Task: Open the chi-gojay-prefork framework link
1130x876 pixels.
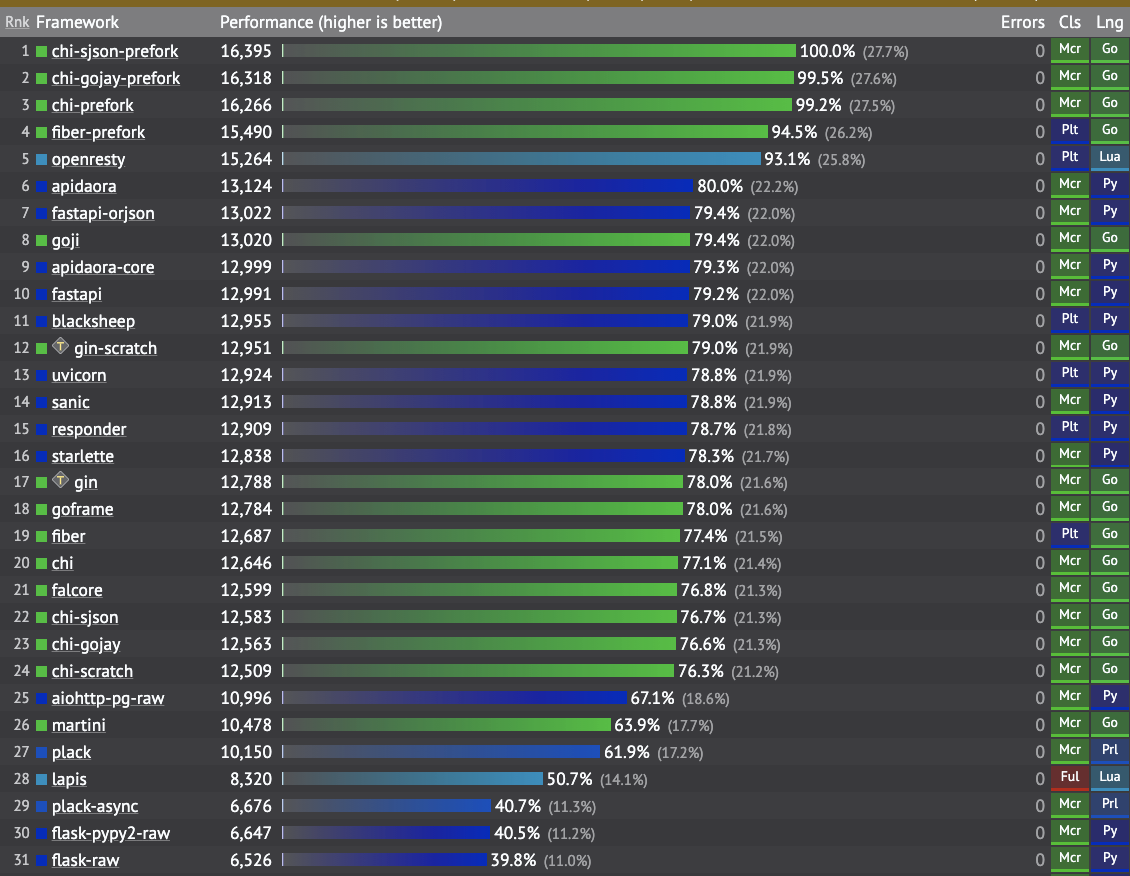Action: pos(115,79)
